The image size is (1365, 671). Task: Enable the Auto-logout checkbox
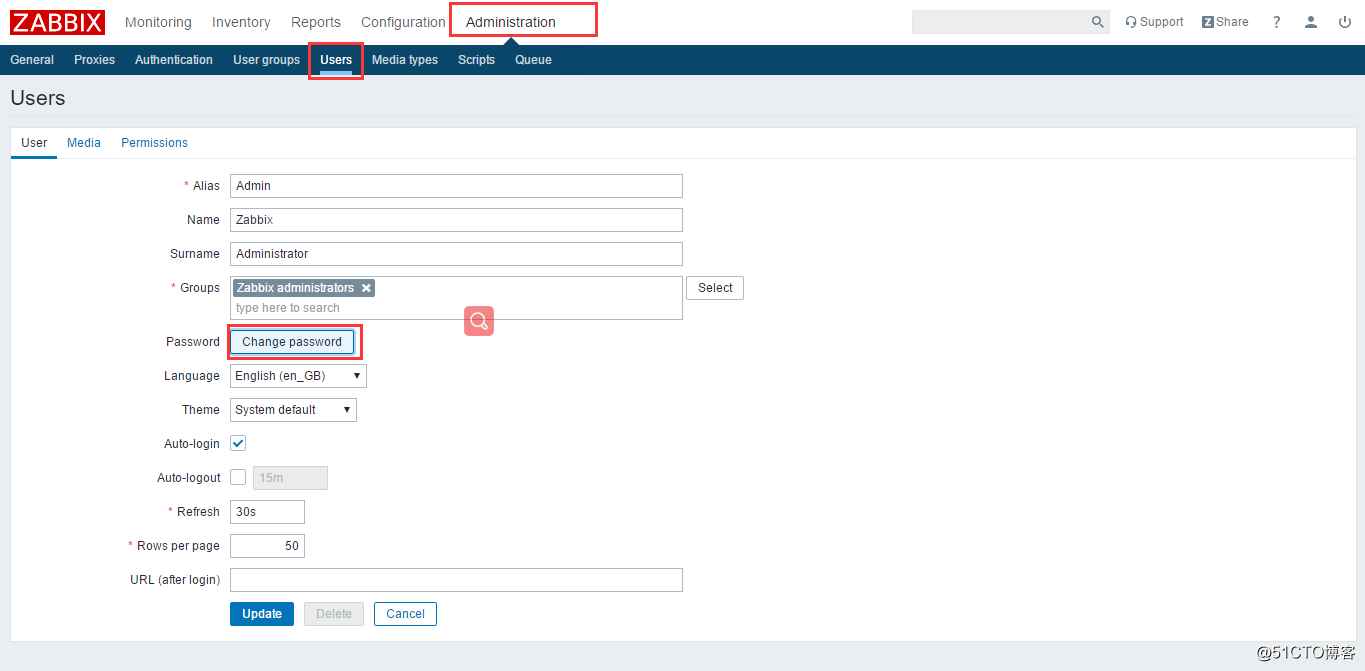pos(237,477)
